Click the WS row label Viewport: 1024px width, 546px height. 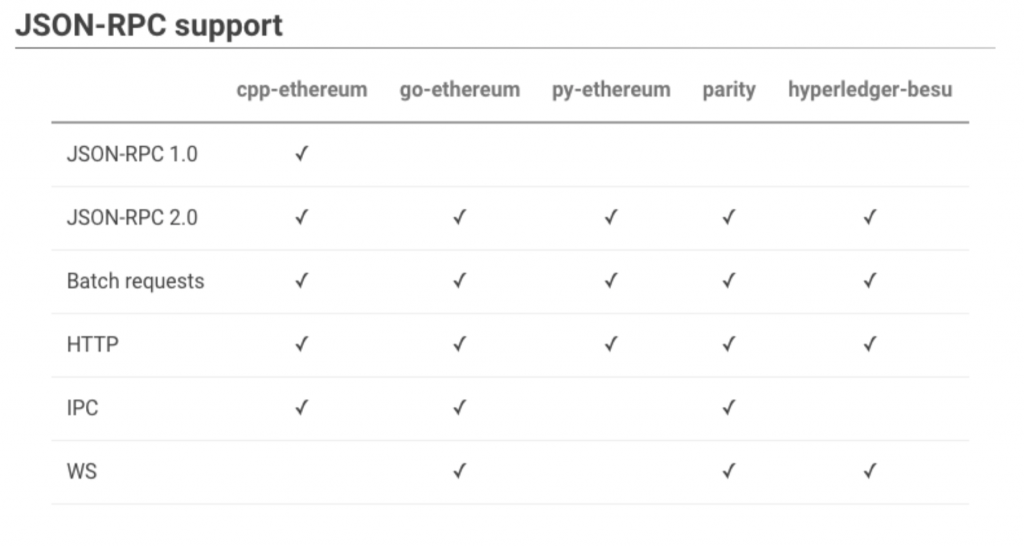point(82,471)
